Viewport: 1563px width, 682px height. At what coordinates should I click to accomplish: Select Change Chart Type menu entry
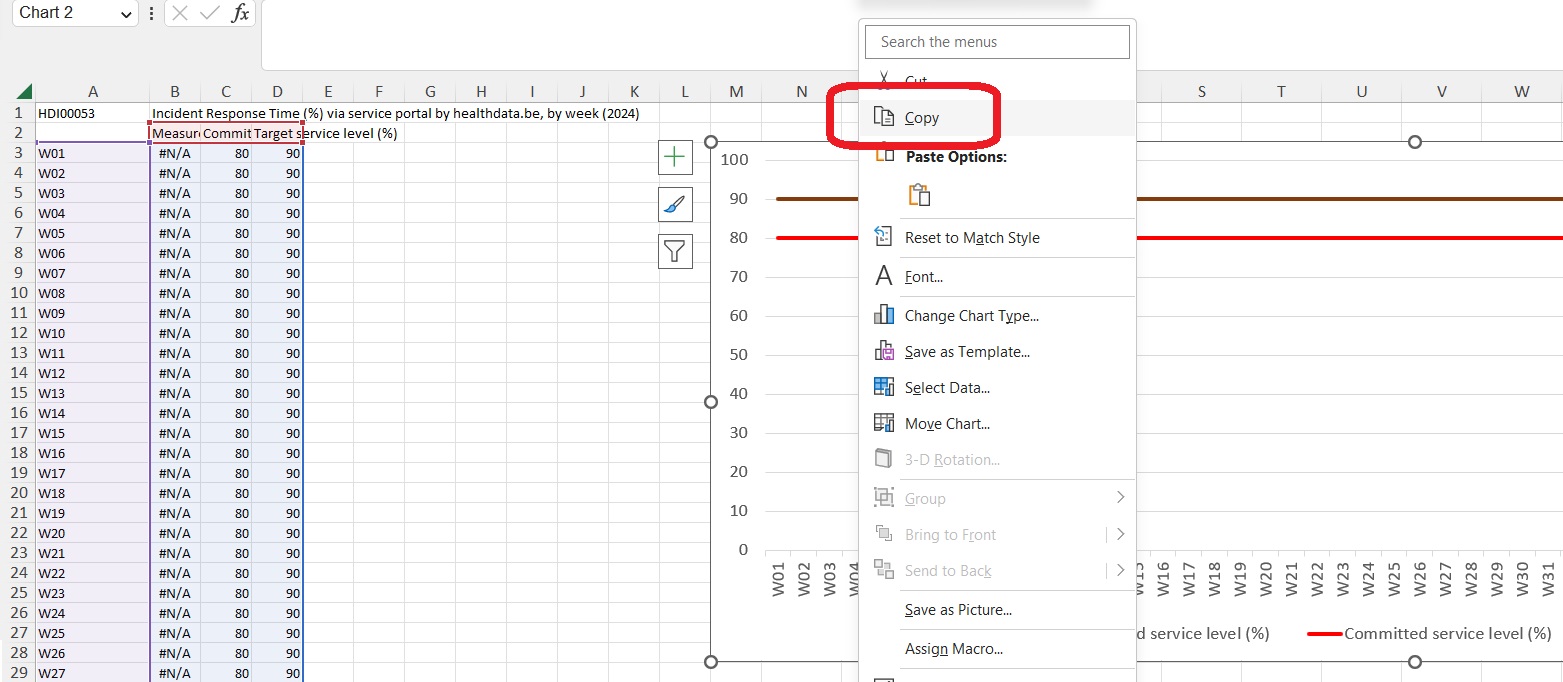pyautogui.click(x=971, y=316)
